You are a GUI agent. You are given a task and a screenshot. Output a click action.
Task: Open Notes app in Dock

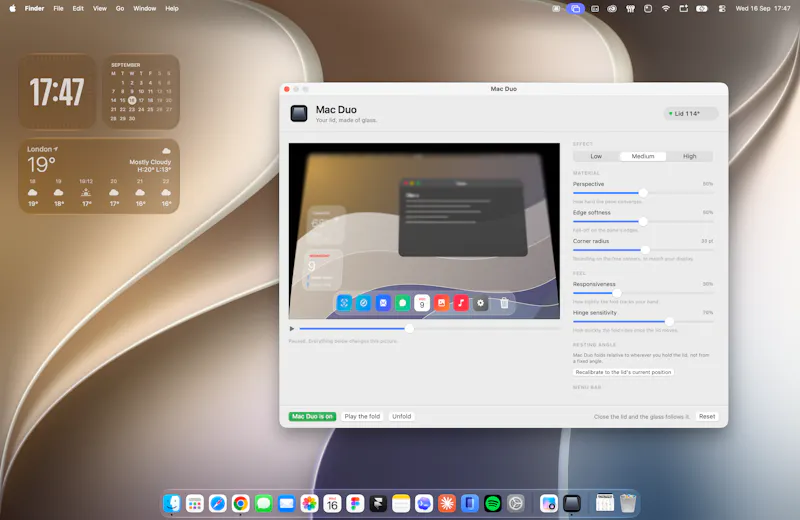401,504
